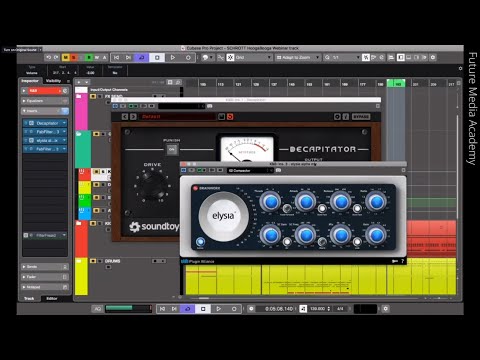Open the elysia insert slot dropdown arrow
Screen dimensions: 480x360
pyautogui.click(x=64, y=140)
